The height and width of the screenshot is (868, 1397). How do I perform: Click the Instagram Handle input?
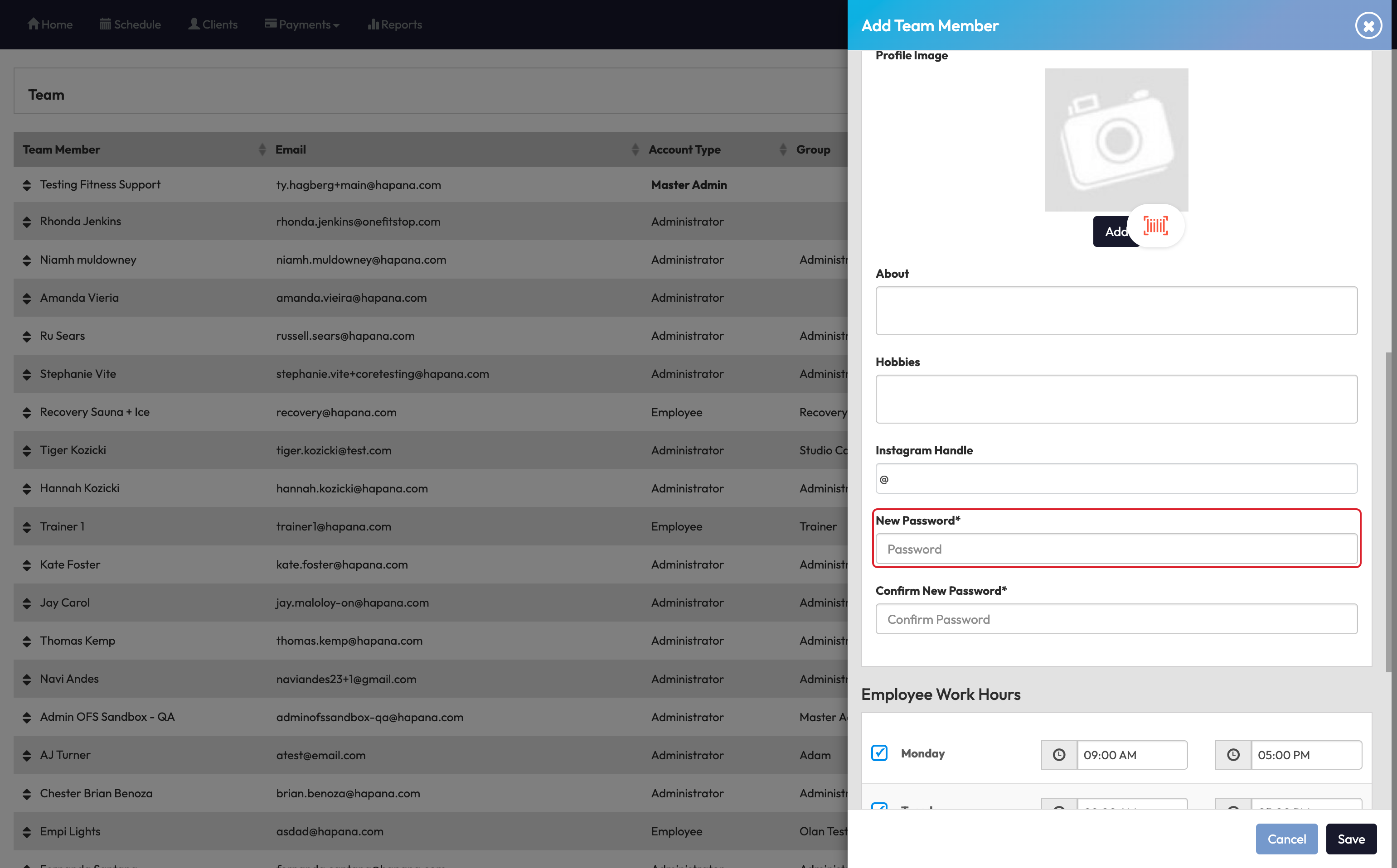[1116, 479]
